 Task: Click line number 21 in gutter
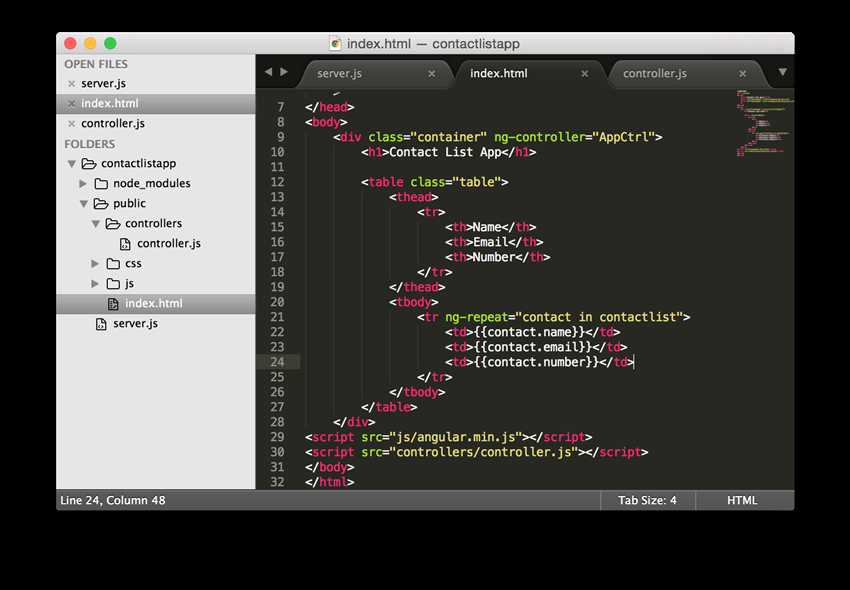[277, 317]
